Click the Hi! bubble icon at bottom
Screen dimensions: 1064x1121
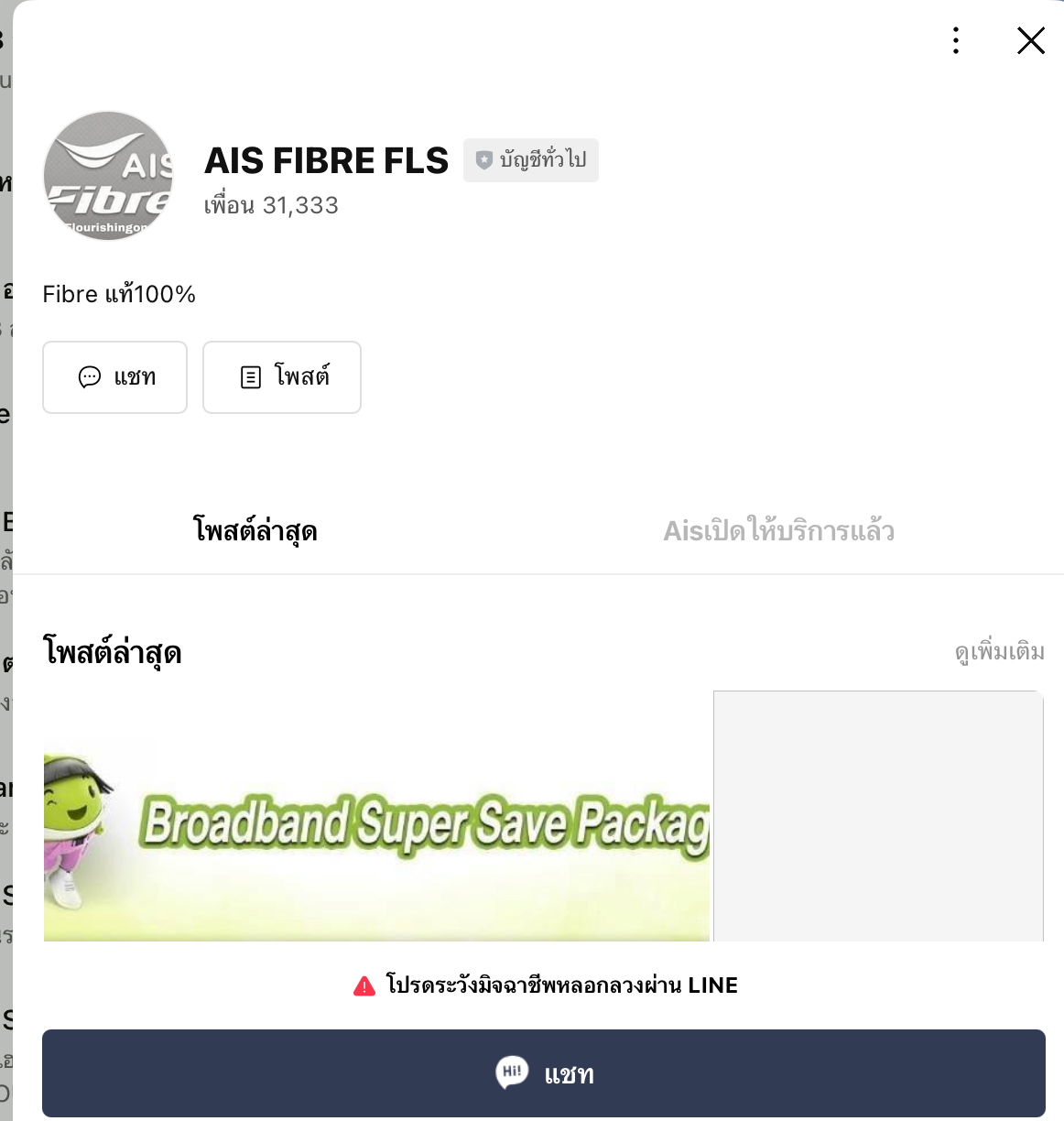[x=512, y=1072]
